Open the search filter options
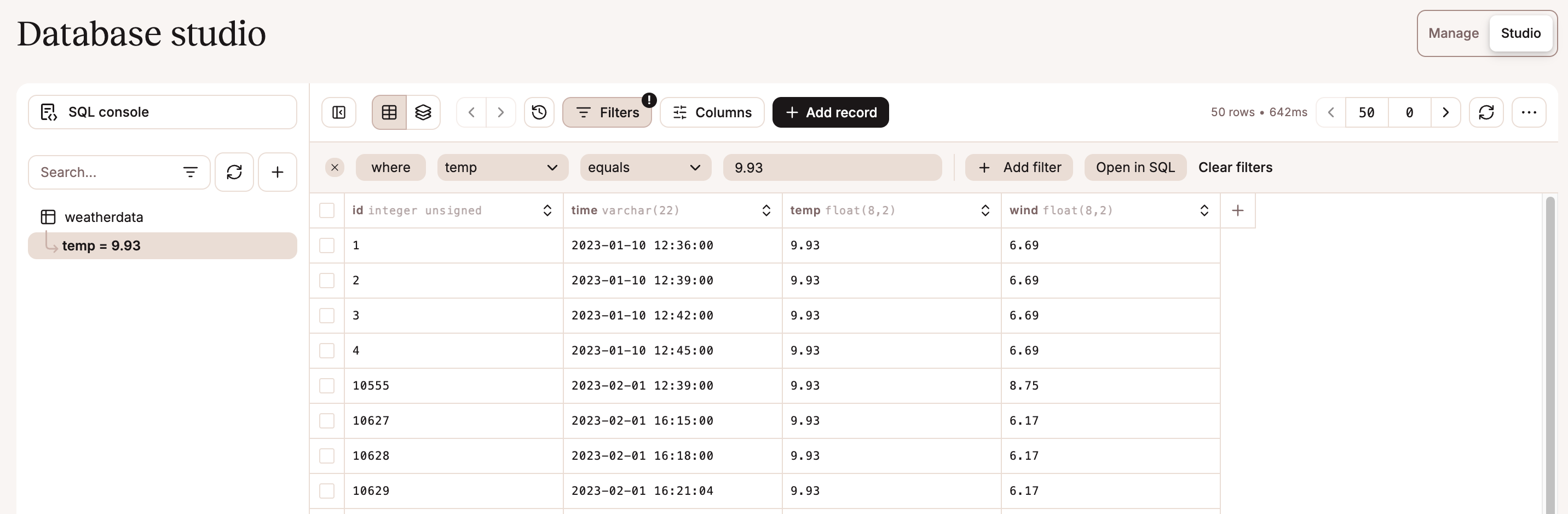The width and height of the screenshot is (1568, 514). pos(190,173)
